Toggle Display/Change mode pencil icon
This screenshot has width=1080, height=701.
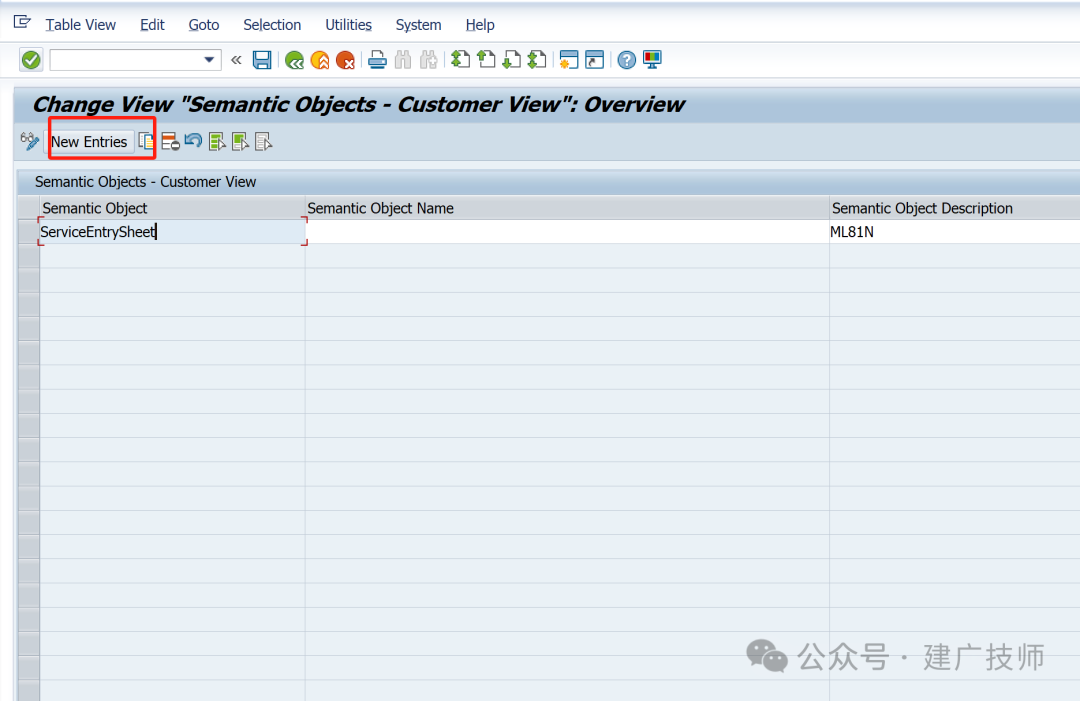click(x=30, y=141)
